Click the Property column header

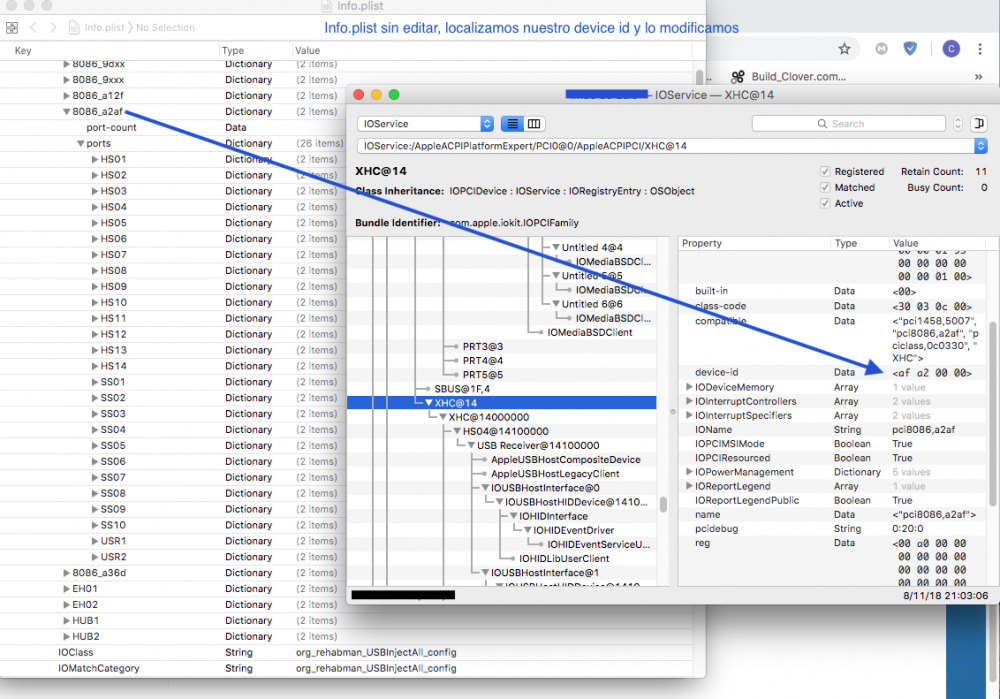[x=702, y=243]
